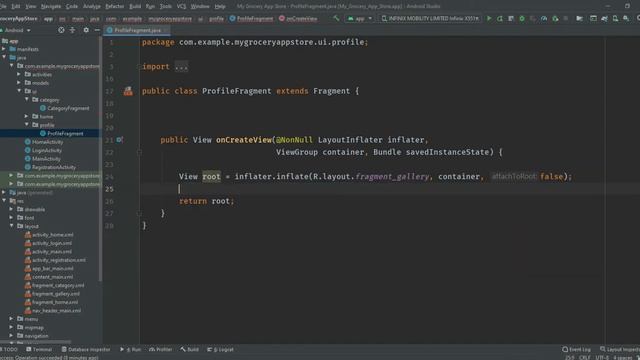Collapse the java folder
This screenshot has height=360, width=640.
tap(4, 58)
